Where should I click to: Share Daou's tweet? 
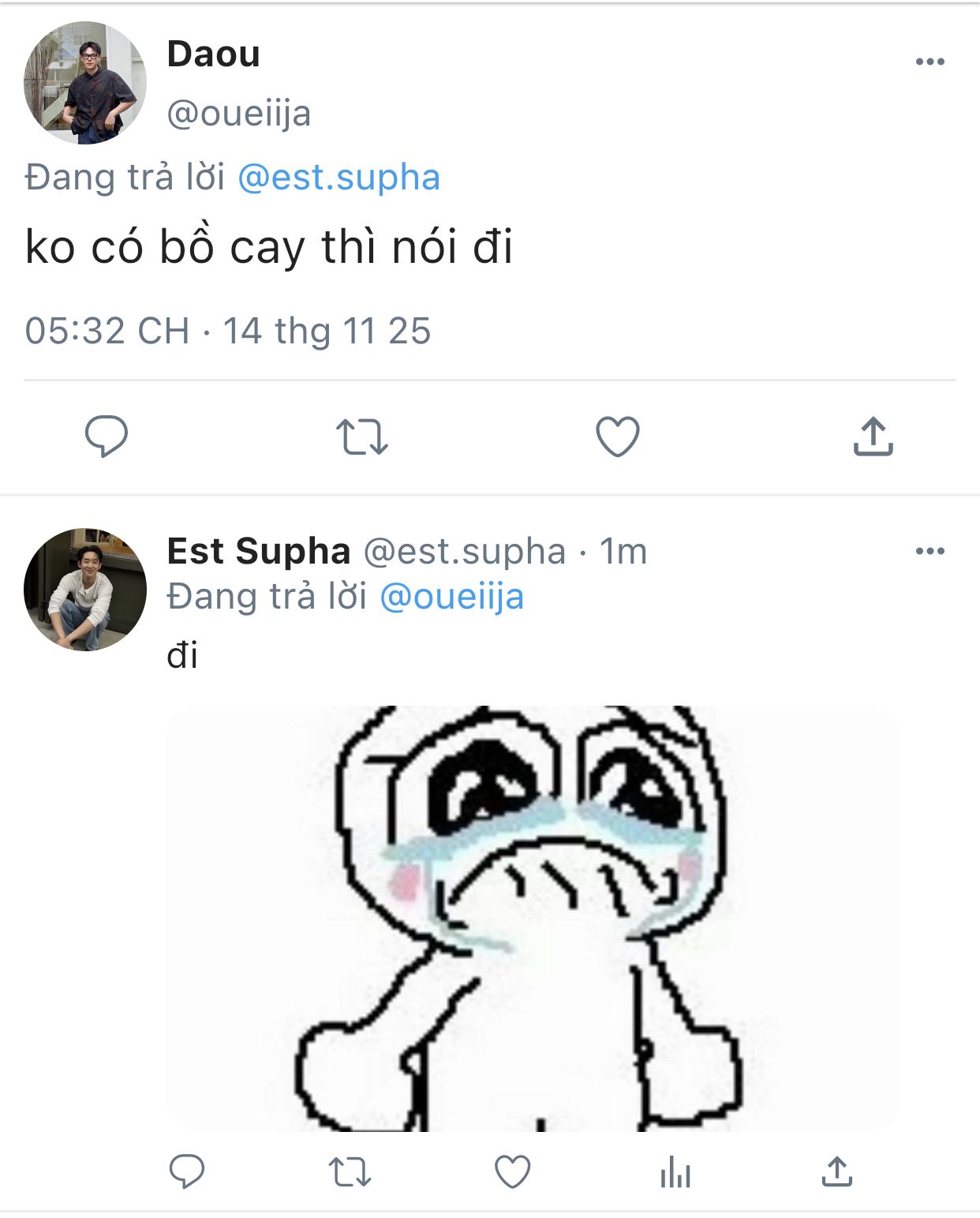click(x=873, y=437)
